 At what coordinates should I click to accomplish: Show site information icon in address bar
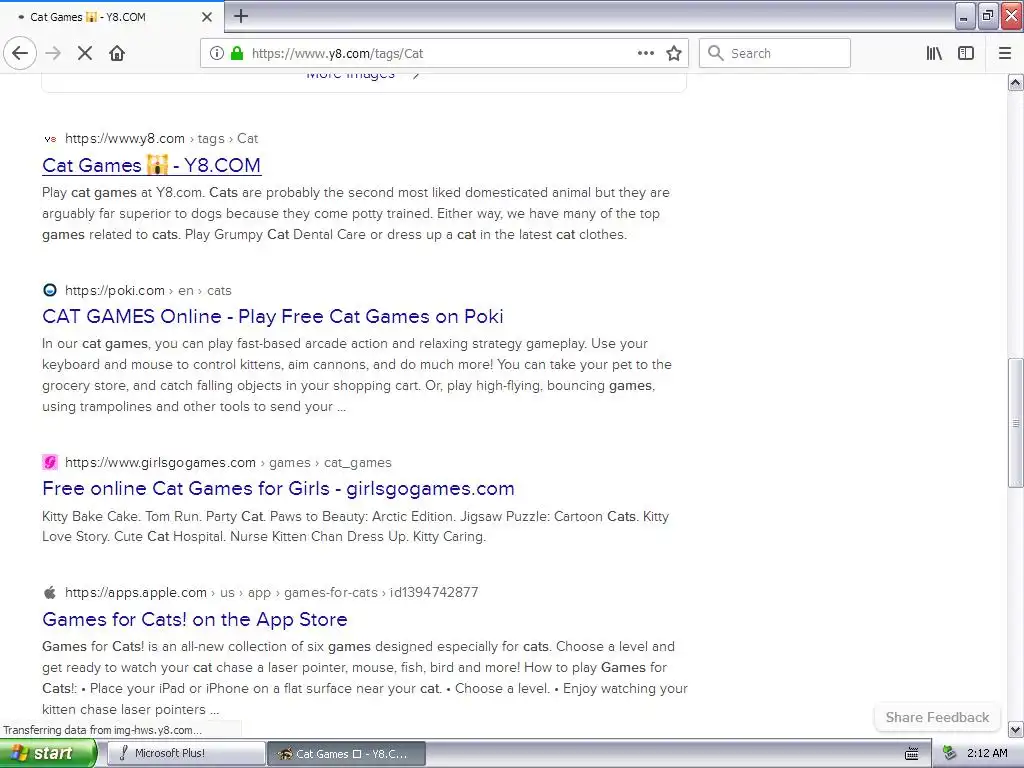(x=217, y=53)
